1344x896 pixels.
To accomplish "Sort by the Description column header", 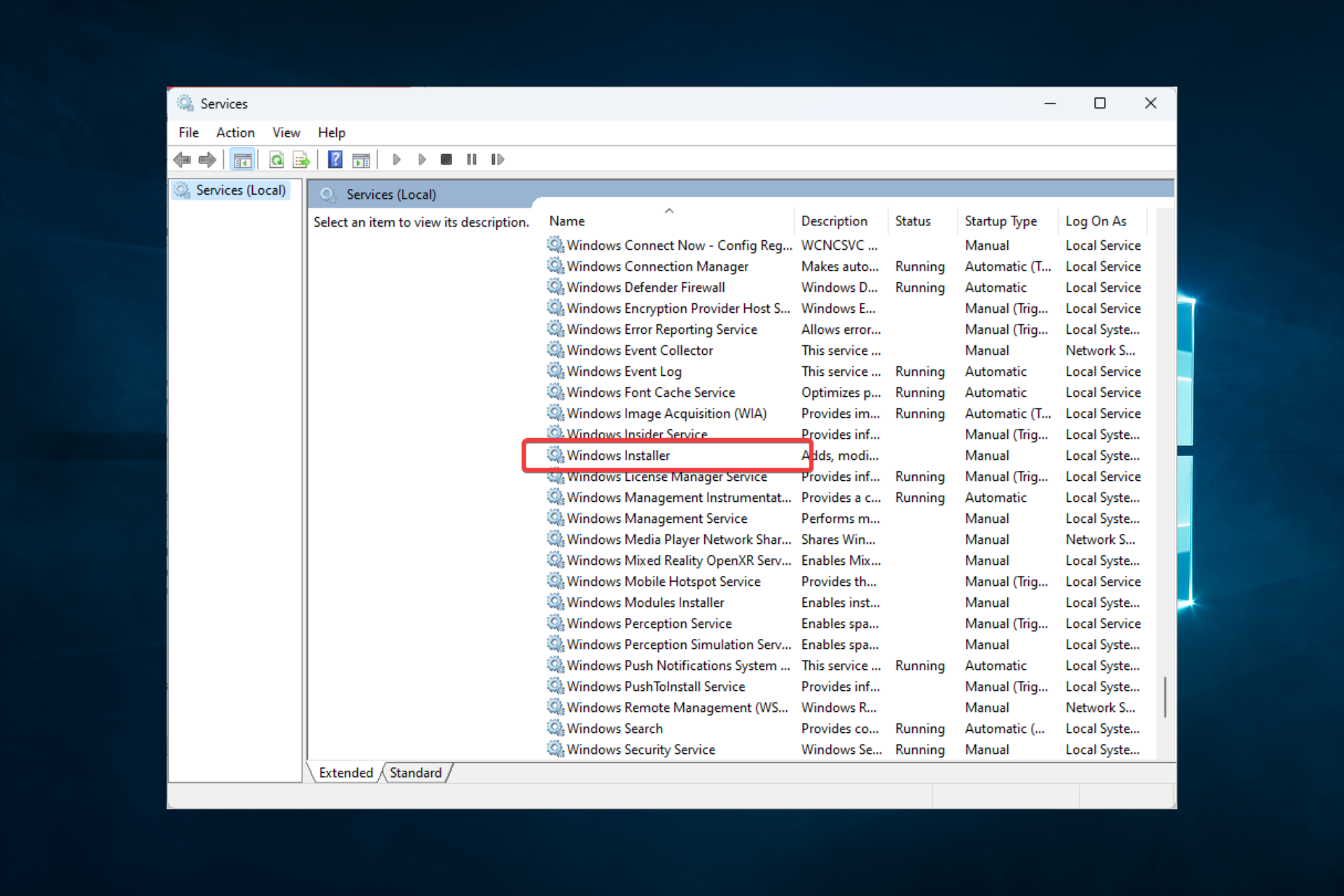I will pos(840,221).
